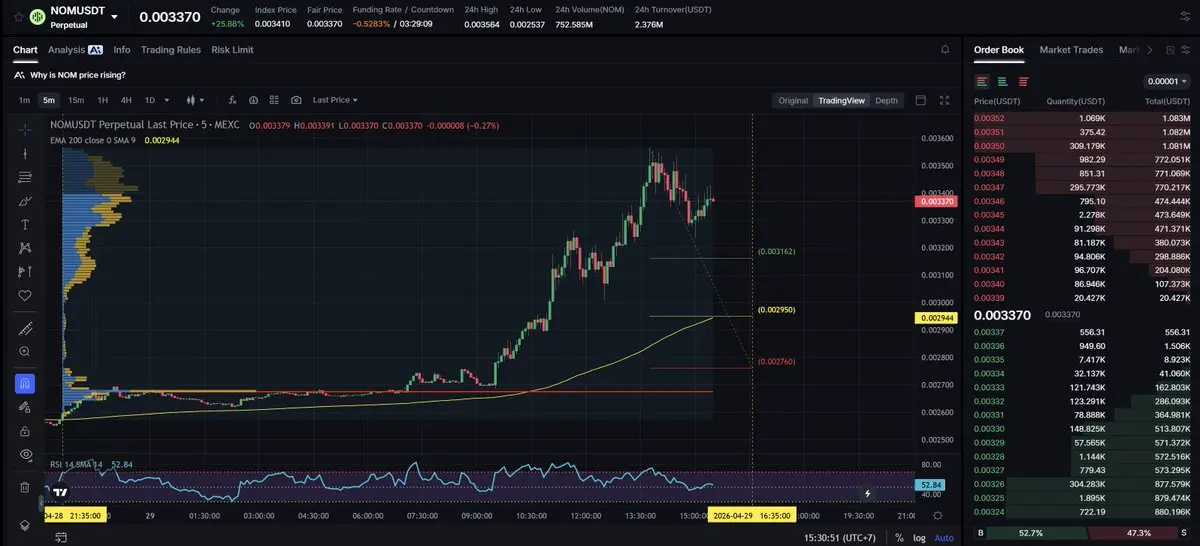1200x546 pixels.
Task: Delete drawings with the trash icon
Action: click(x=25, y=487)
